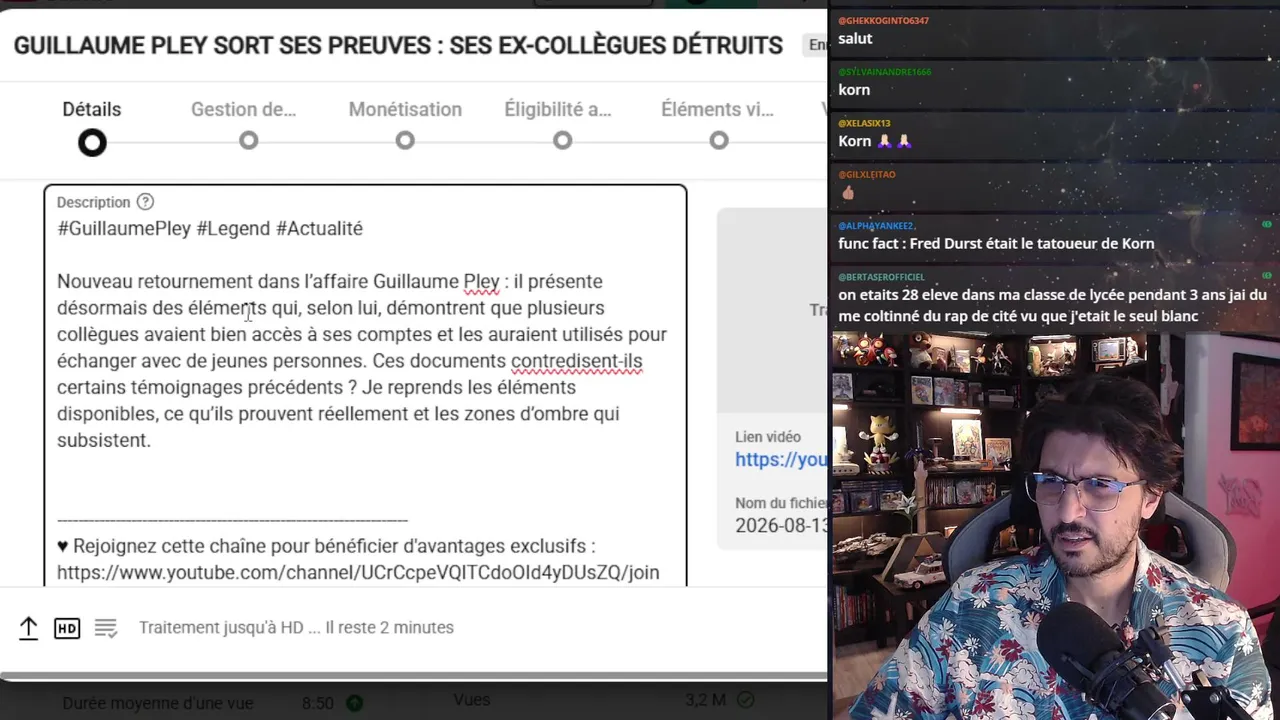1280x720 pixels.
Task: Click the step circle under Gestion de...
Action: (x=249, y=141)
